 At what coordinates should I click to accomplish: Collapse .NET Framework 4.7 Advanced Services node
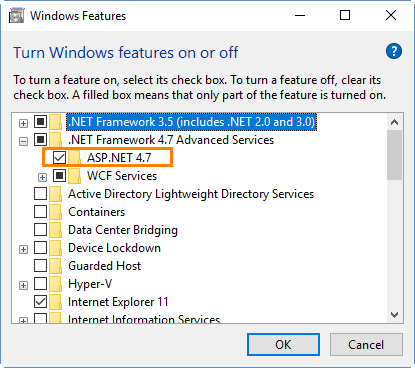[x=23, y=141]
